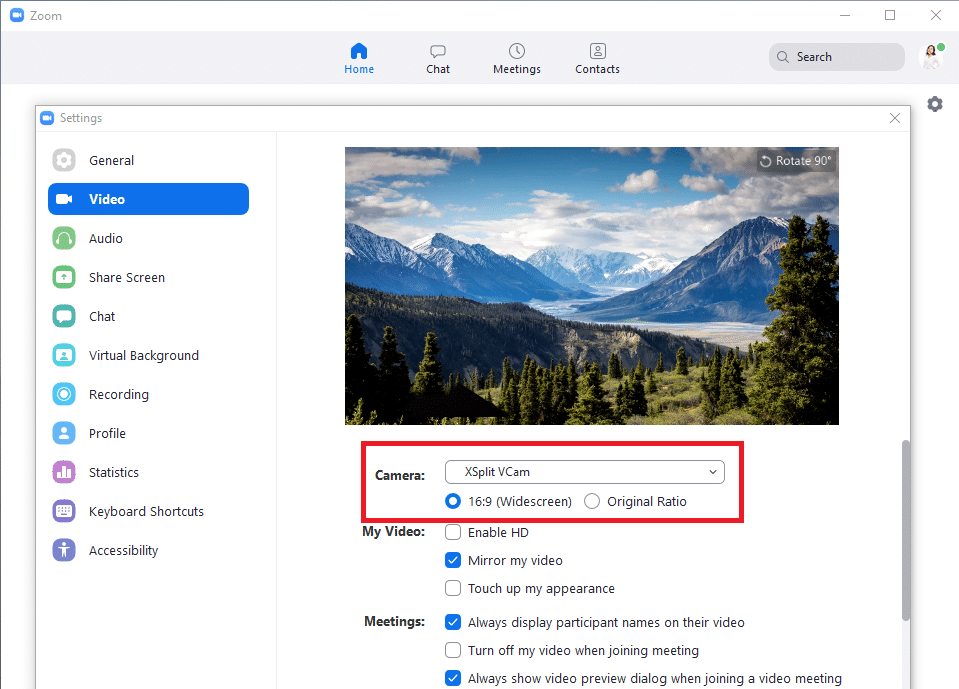
Task: Click the user profile avatar
Action: pyautogui.click(x=931, y=57)
